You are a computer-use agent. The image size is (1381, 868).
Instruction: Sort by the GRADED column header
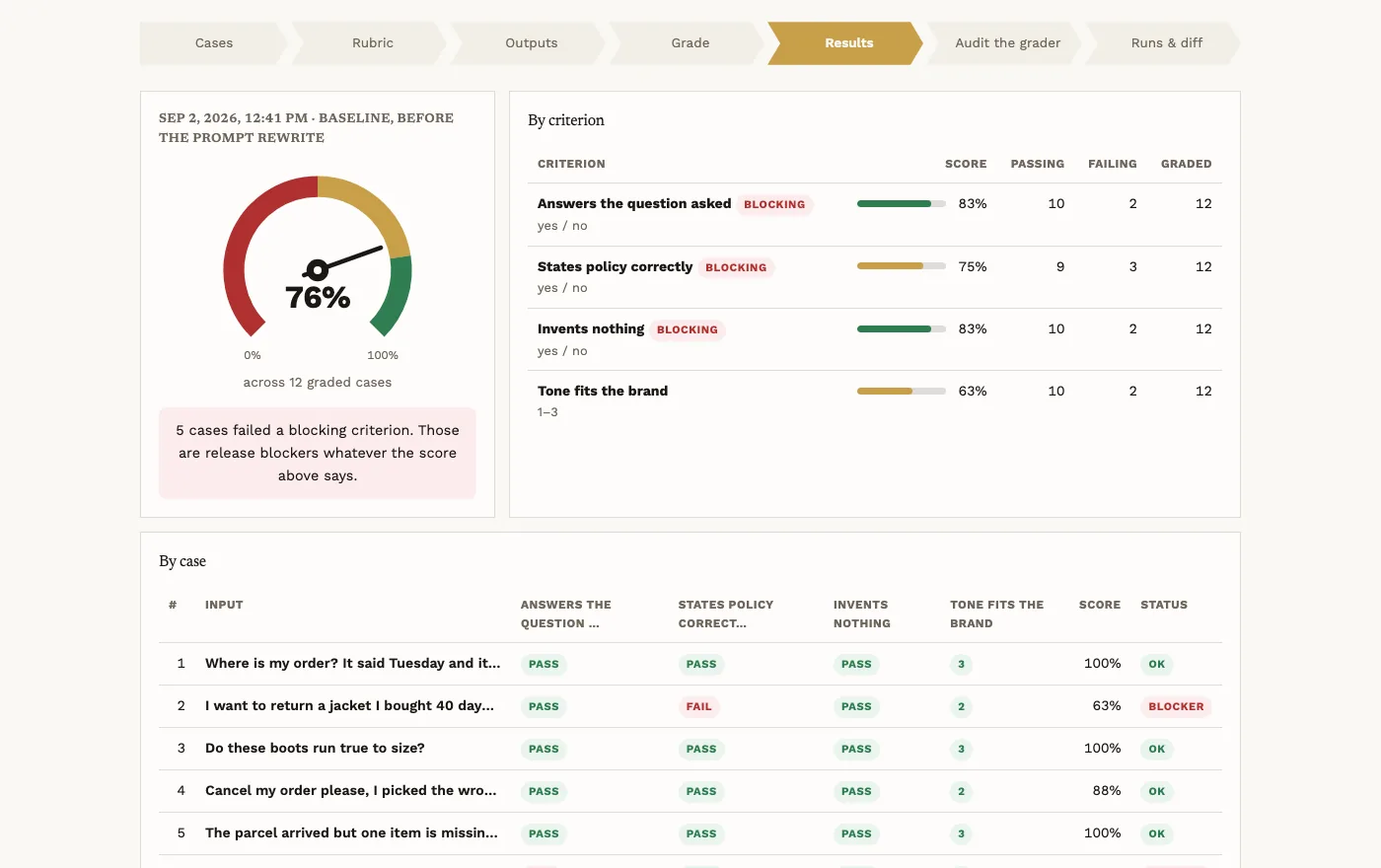pyautogui.click(x=1187, y=164)
